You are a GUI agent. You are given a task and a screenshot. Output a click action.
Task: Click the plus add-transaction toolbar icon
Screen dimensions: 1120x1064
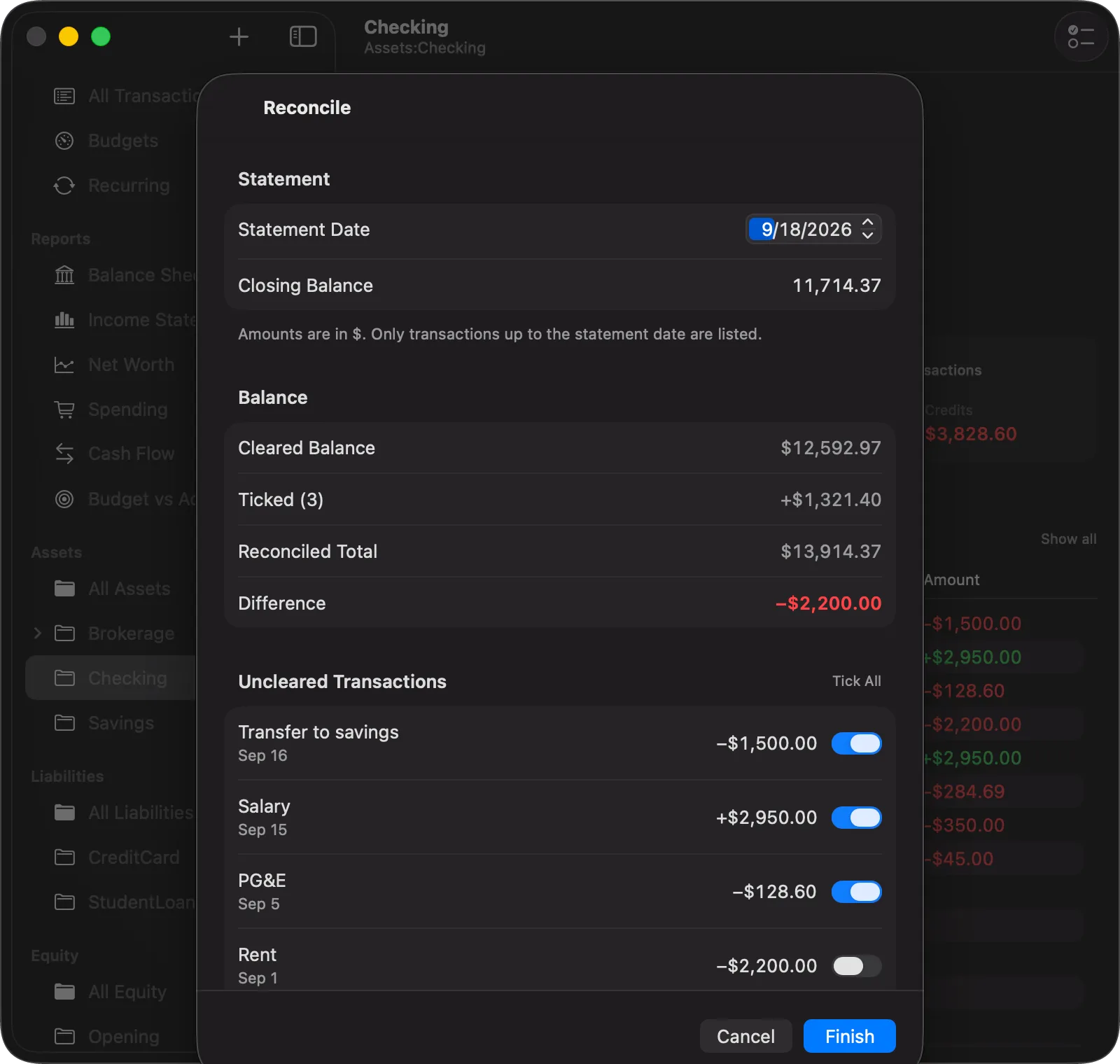tap(239, 36)
